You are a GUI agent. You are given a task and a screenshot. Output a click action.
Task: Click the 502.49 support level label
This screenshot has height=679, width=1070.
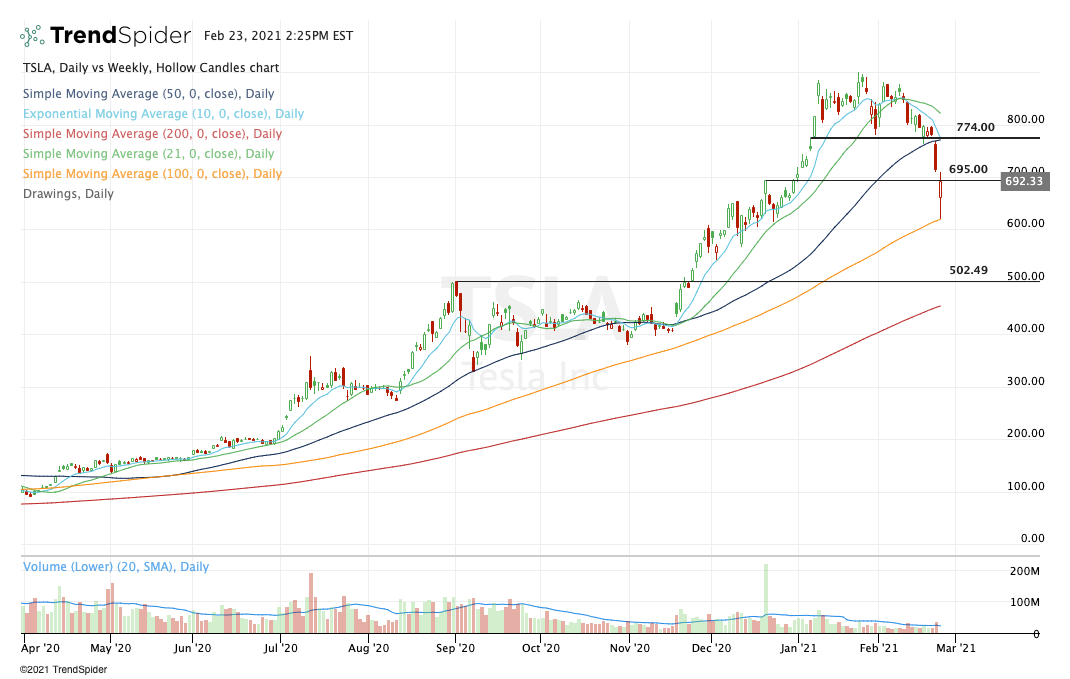(x=968, y=270)
